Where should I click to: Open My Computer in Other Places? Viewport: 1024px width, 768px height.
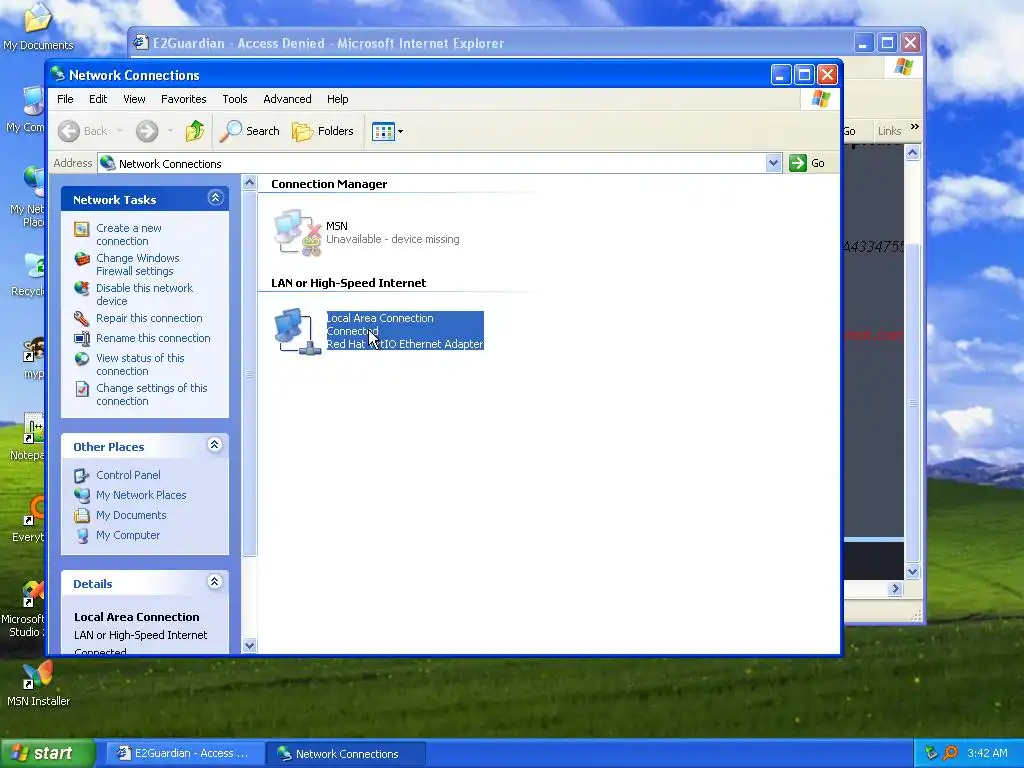coord(127,536)
